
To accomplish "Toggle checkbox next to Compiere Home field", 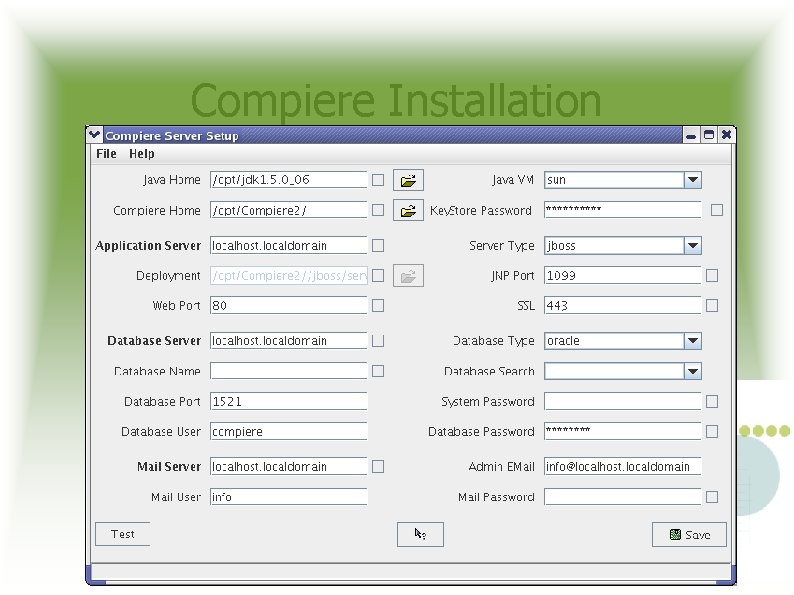I will tap(378, 210).
